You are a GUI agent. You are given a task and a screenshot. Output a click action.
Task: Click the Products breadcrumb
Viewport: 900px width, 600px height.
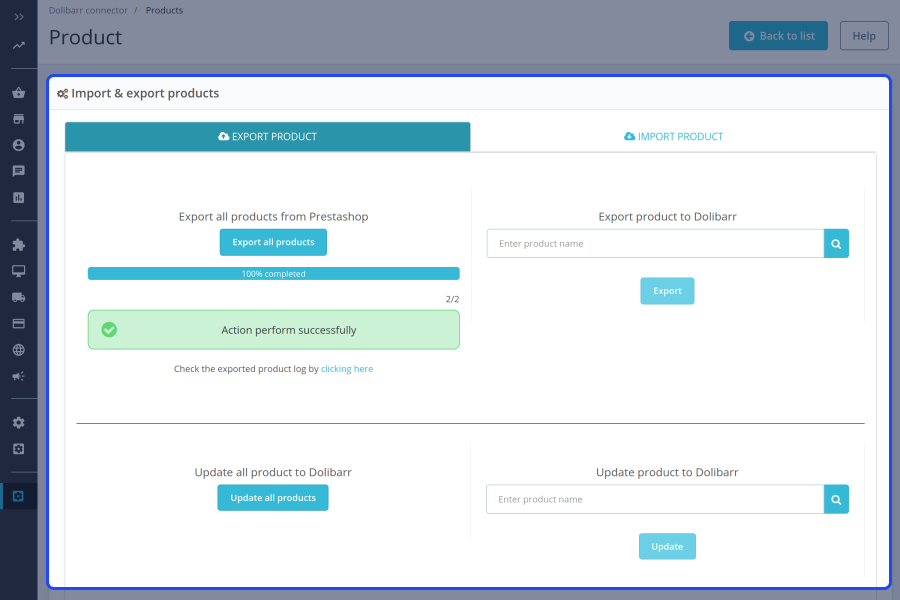[x=164, y=10]
